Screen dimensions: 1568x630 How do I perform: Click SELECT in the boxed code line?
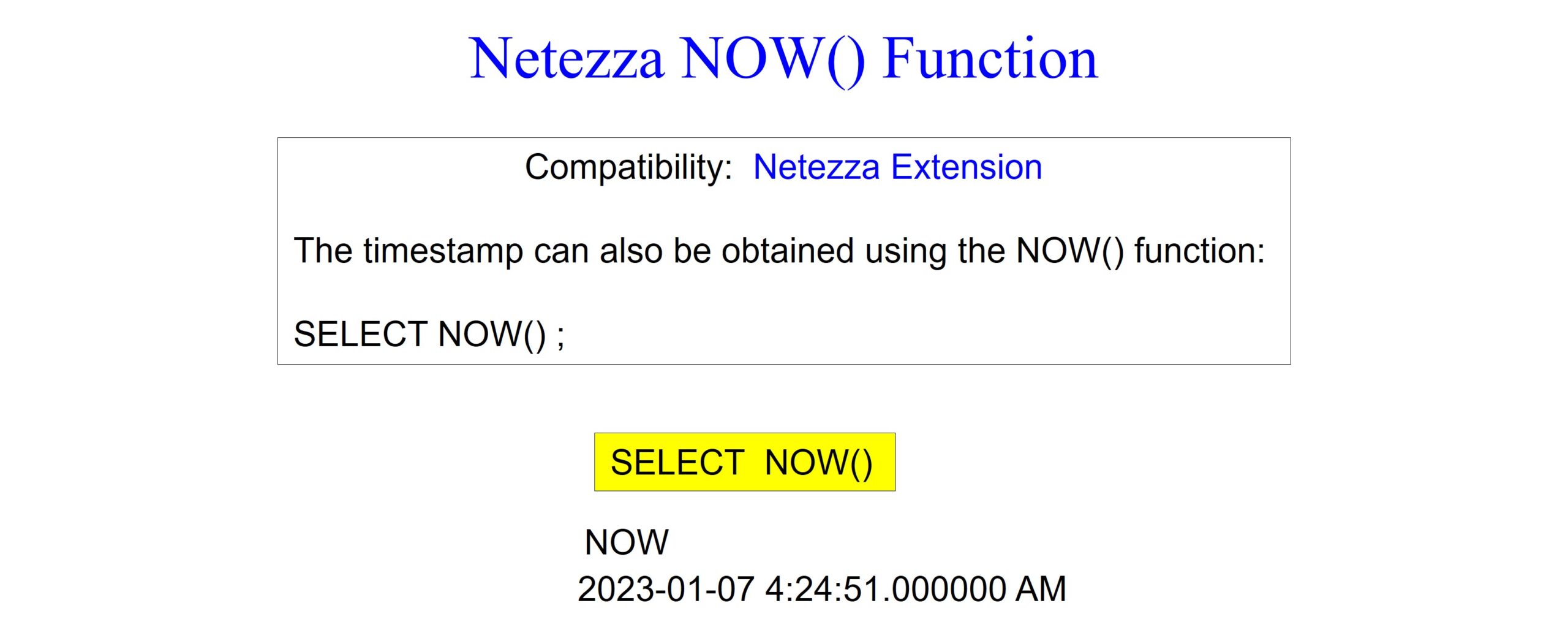click(361, 335)
